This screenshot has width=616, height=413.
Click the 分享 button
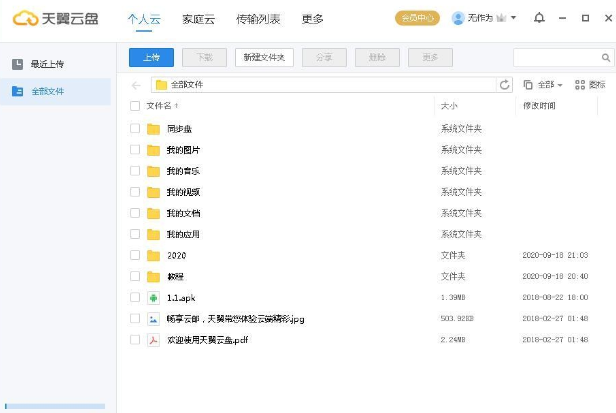324,58
